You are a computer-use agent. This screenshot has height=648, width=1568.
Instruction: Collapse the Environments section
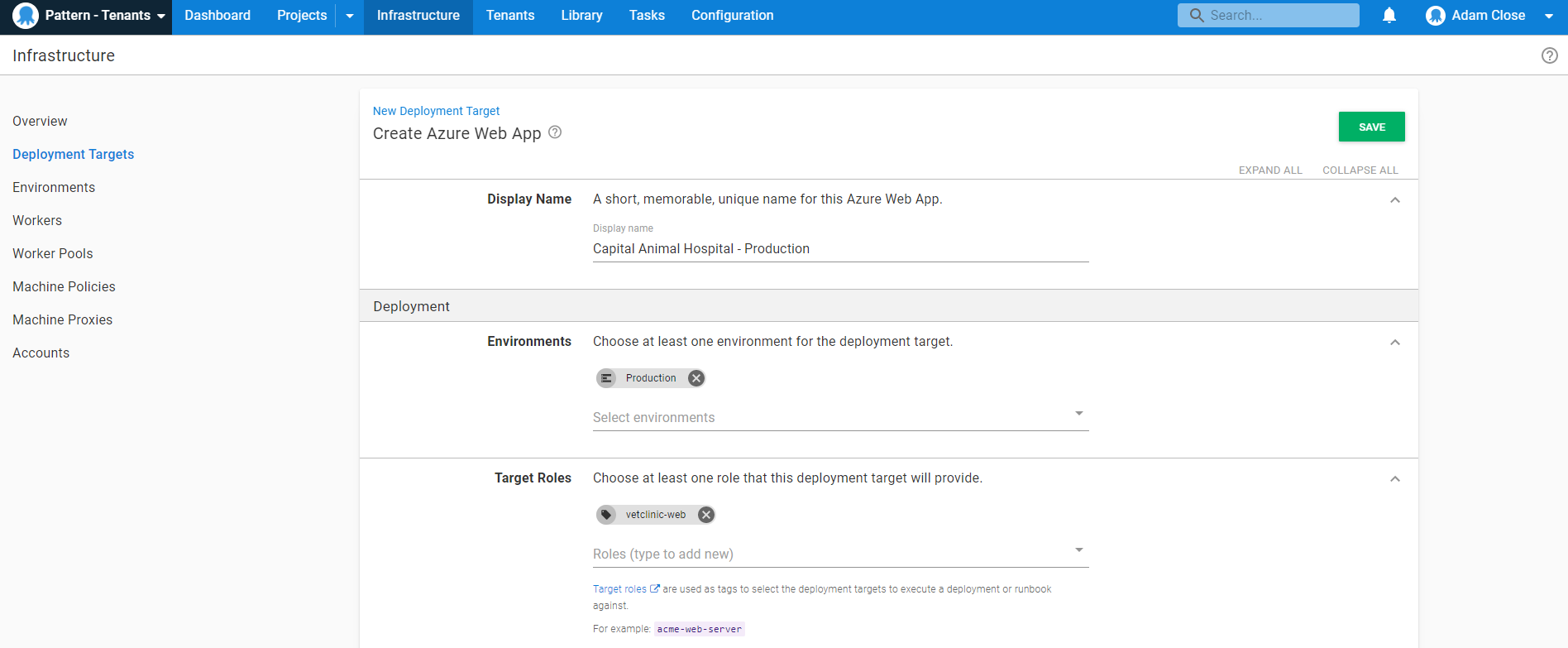tap(1394, 343)
